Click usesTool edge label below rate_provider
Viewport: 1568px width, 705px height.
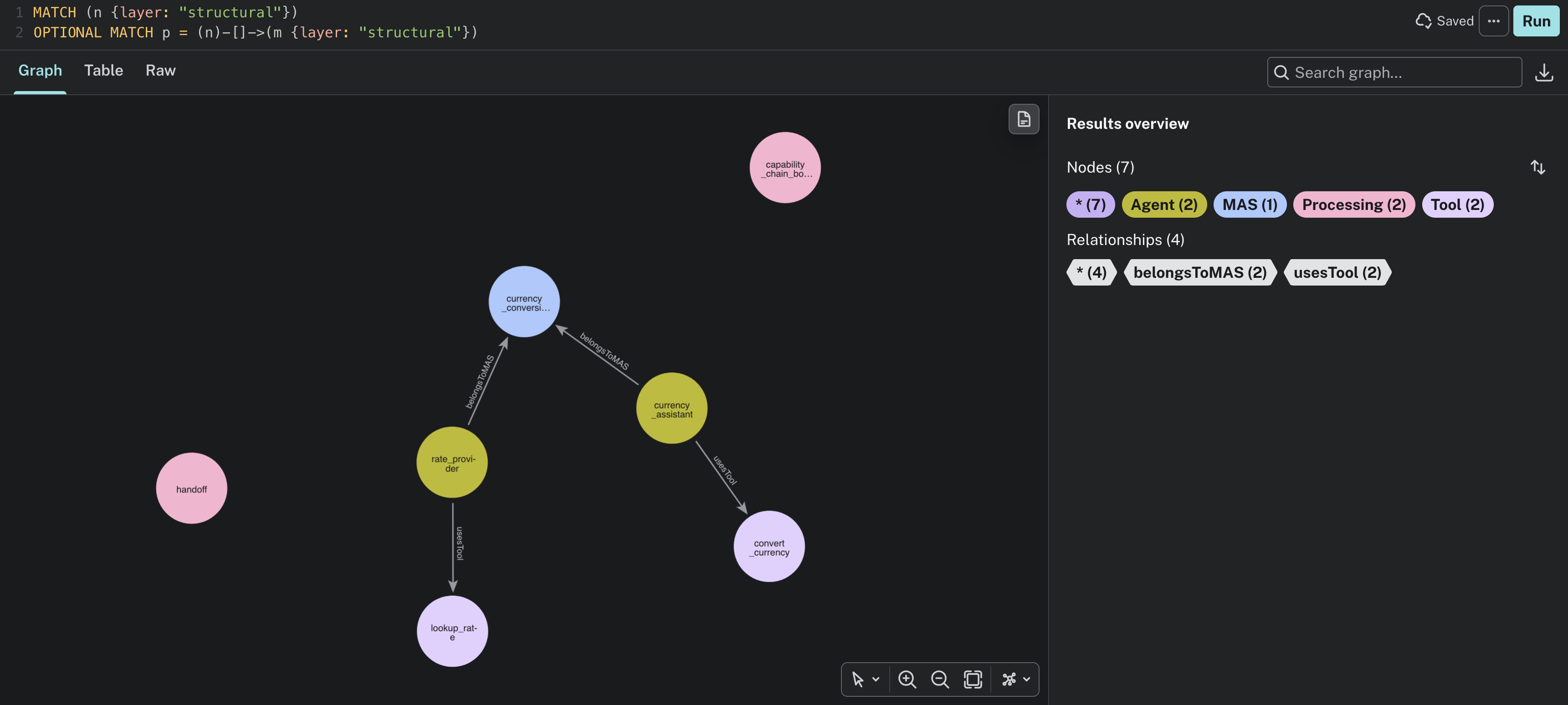pyautogui.click(x=460, y=543)
